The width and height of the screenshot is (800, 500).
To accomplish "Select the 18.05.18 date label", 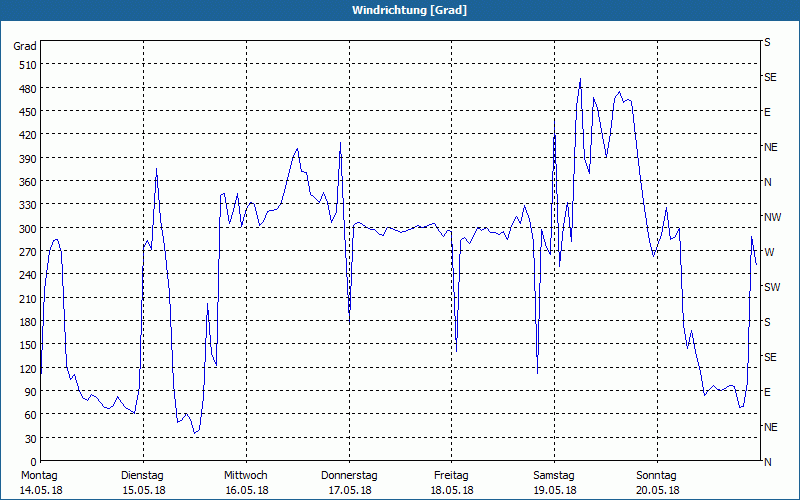I will (452, 490).
